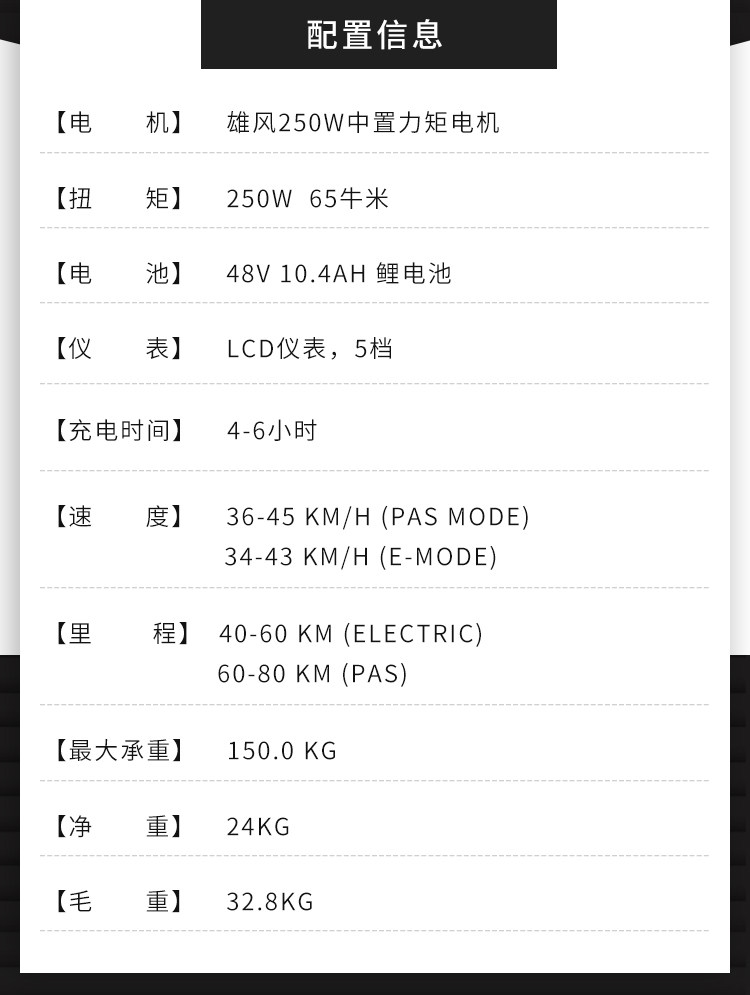Click the 34-43 KM/H (E-MODE) line
The image size is (750, 995).
click(360, 557)
